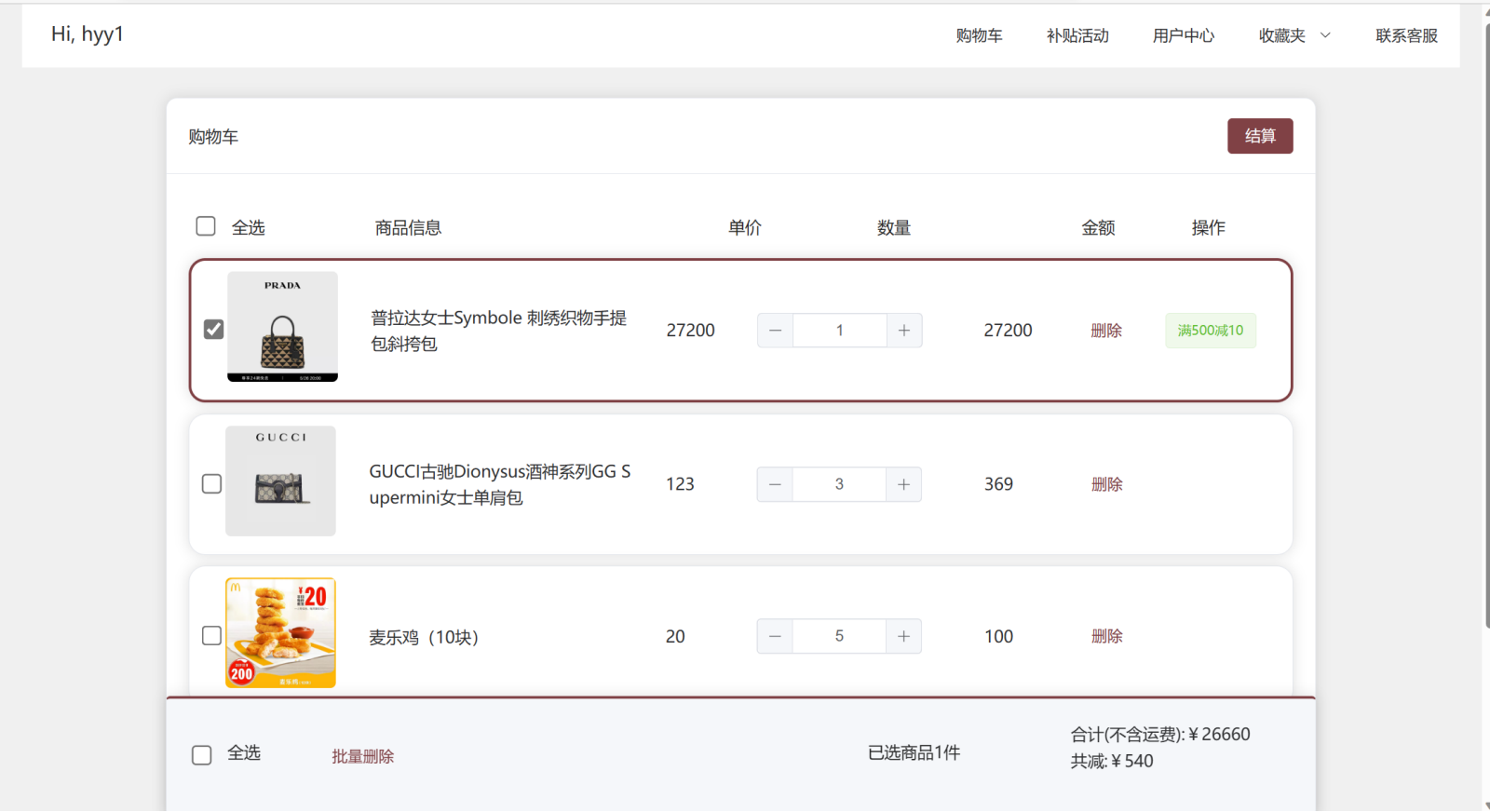Image resolution: width=1490 pixels, height=812 pixels.
Task: Click plus icon for GUCCI bag quantity
Action: pos(903,484)
